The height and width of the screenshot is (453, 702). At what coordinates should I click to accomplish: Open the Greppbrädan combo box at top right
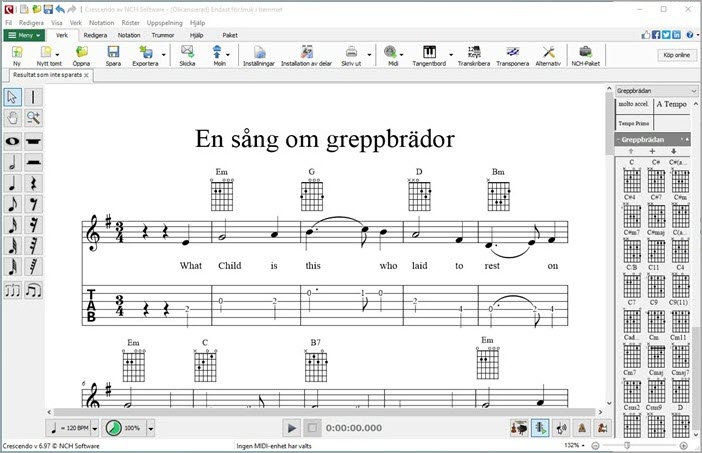pyautogui.click(x=656, y=91)
